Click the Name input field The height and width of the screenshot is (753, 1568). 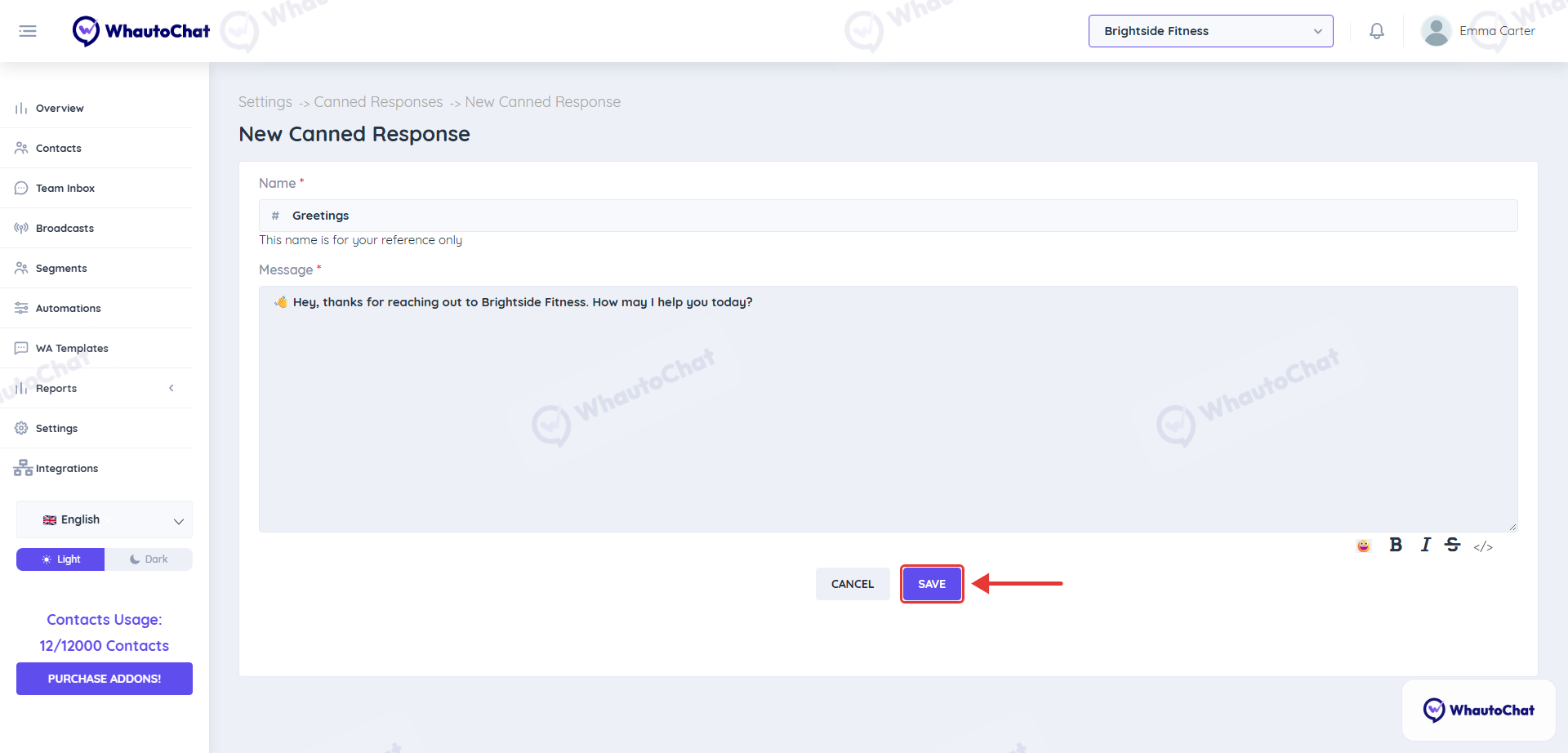coord(889,216)
